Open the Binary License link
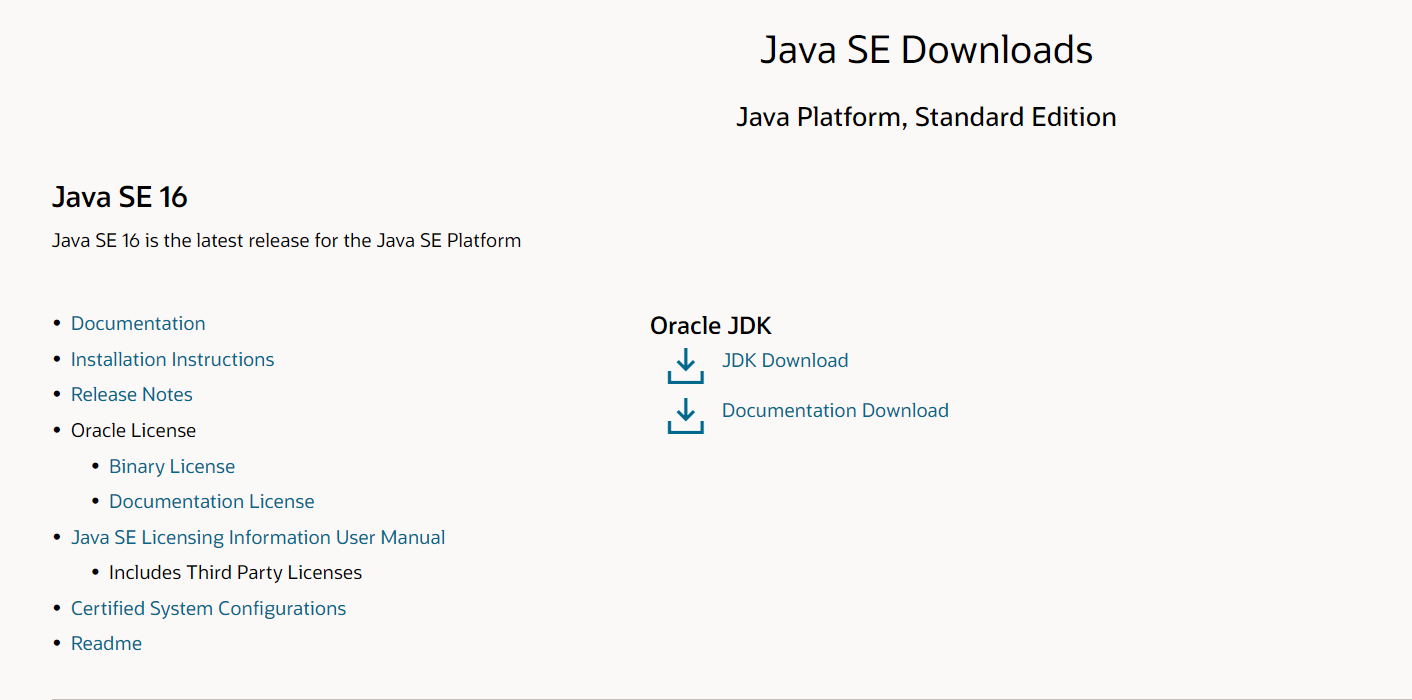This screenshot has width=1412, height=700. coord(172,466)
